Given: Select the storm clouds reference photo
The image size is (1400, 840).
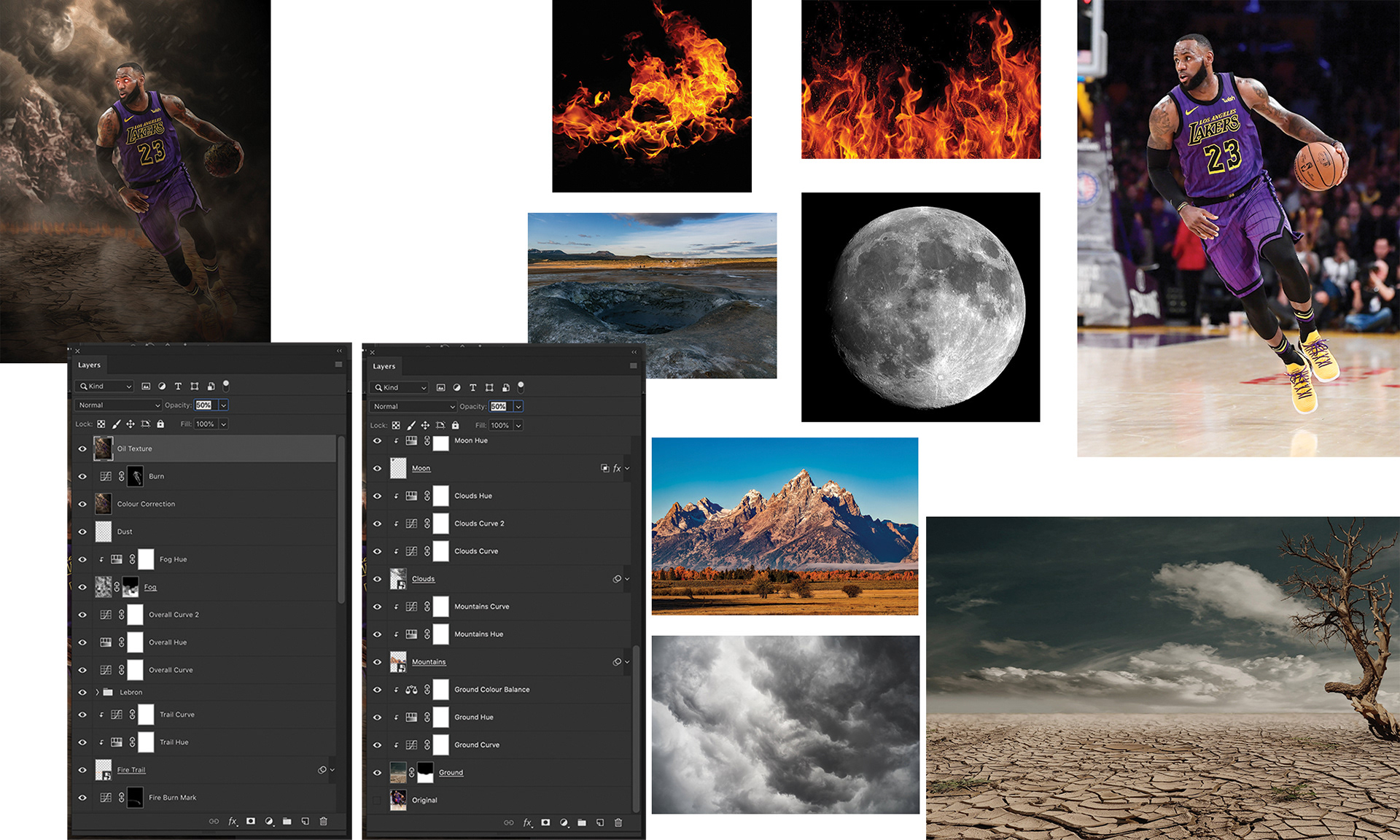Looking at the screenshot, I should 785,725.
